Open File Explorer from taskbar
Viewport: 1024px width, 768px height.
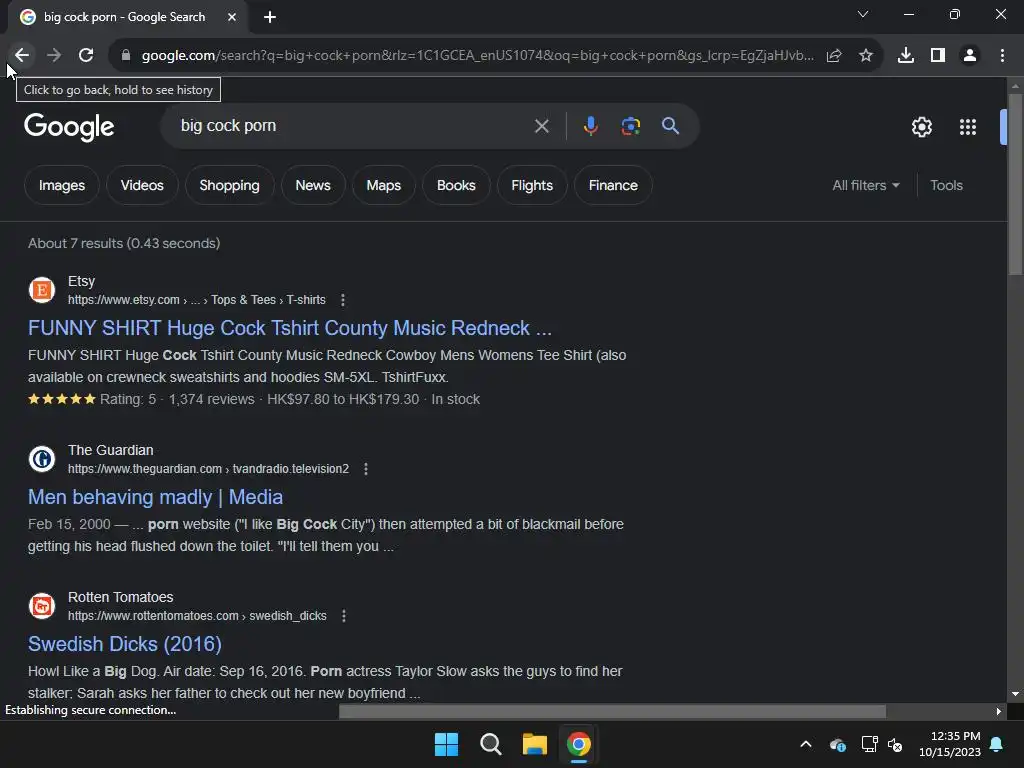534,744
